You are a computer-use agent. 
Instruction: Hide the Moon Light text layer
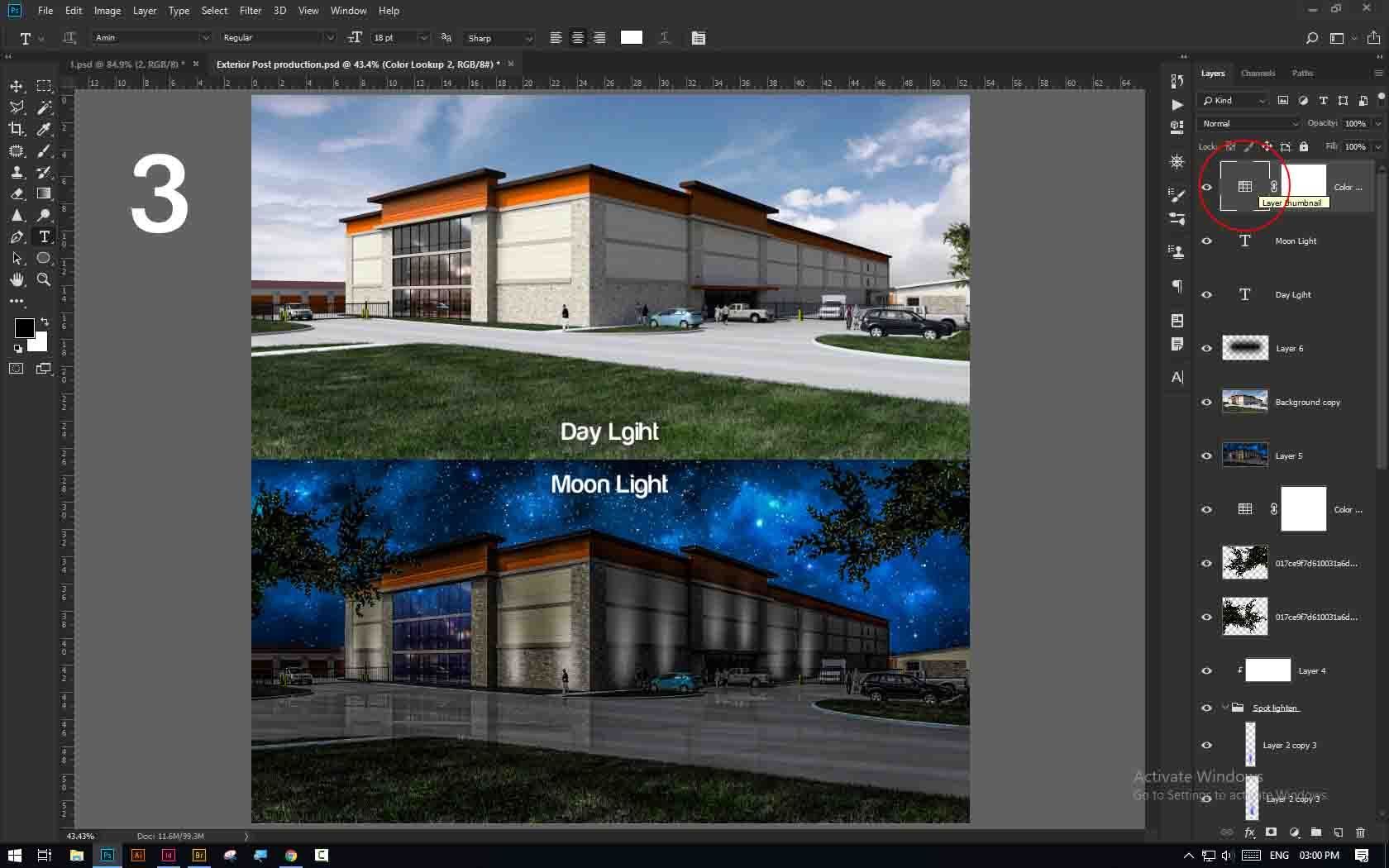[x=1206, y=241]
